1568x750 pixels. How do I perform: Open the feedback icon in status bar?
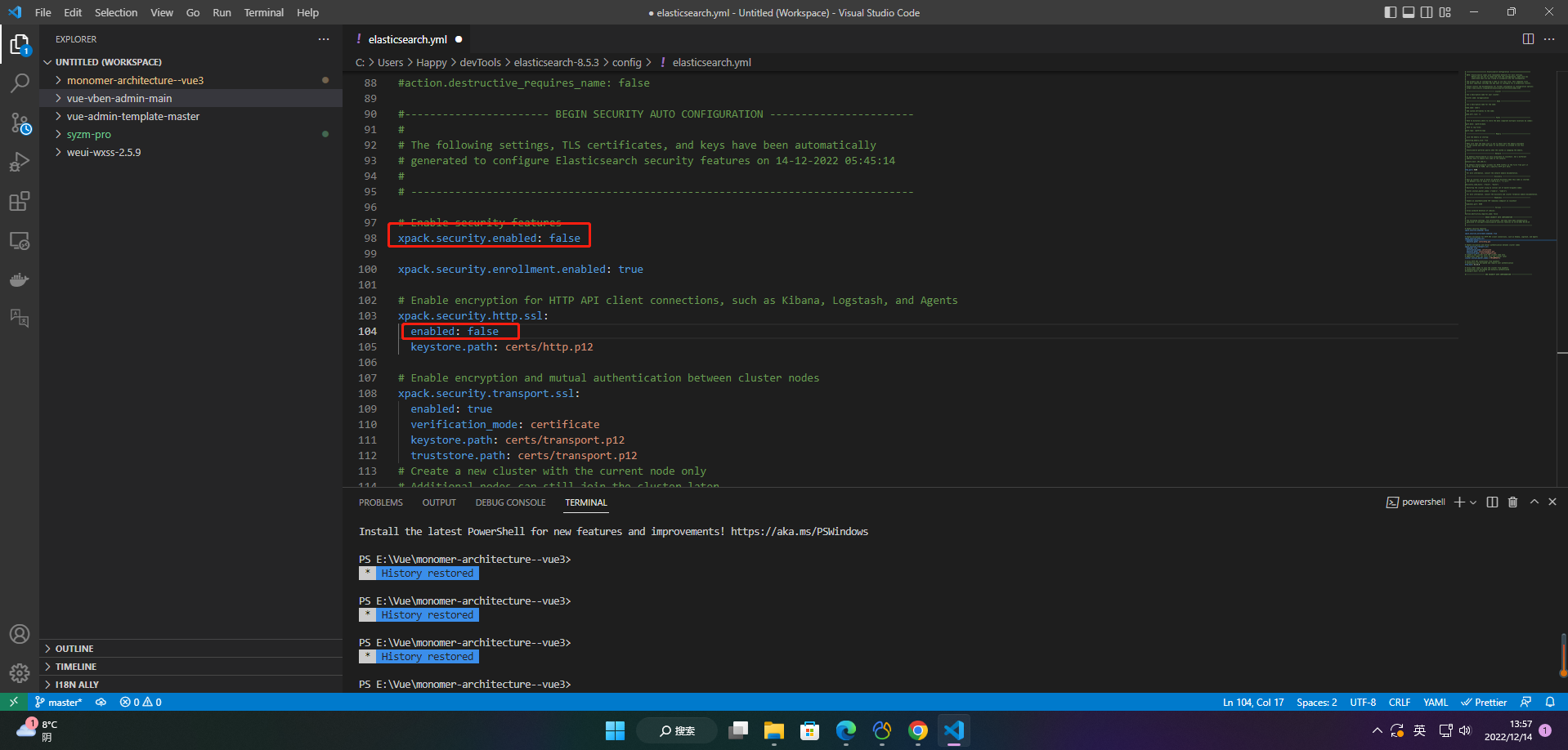click(1525, 702)
